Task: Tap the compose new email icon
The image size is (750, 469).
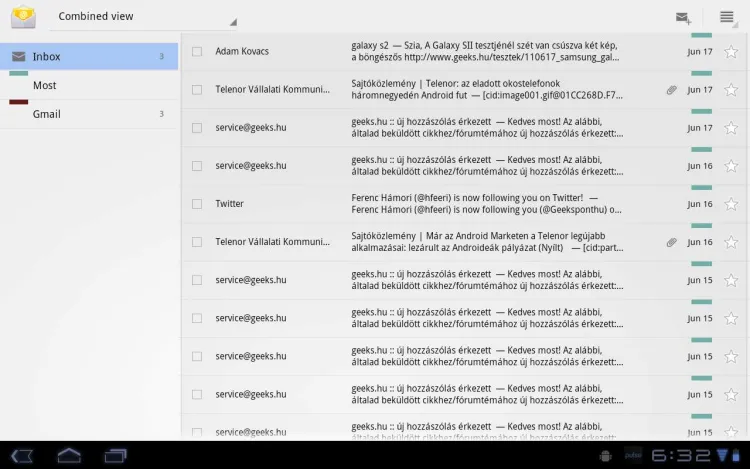Action: (684, 17)
